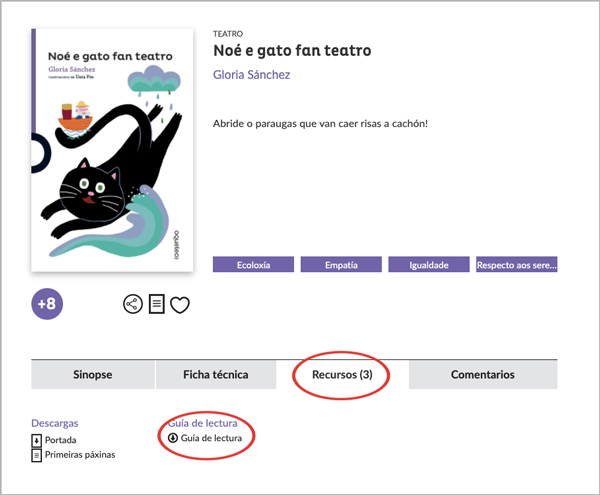Image resolution: width=600 pixels, height=495 pixels.
Task: Download the Guía de lectura file
Action: coord(211,438)
